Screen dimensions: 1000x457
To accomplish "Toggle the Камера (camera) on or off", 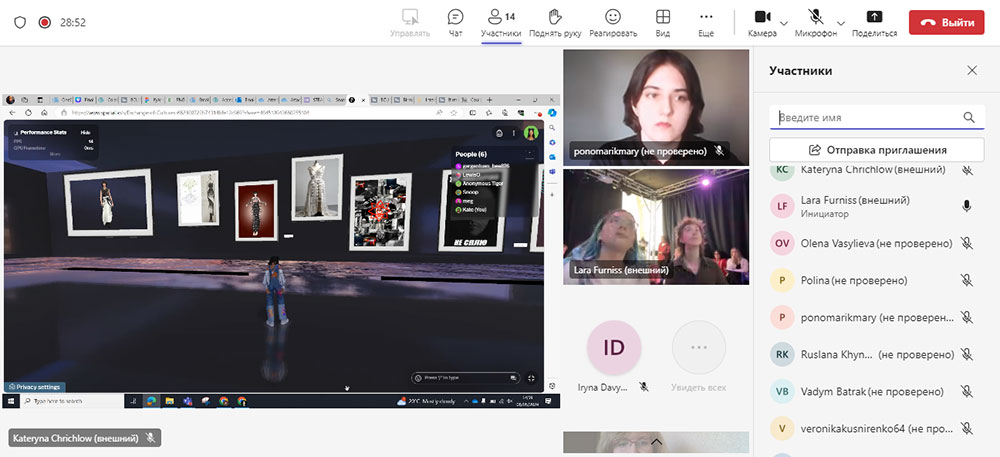I will tap(761, 17).
